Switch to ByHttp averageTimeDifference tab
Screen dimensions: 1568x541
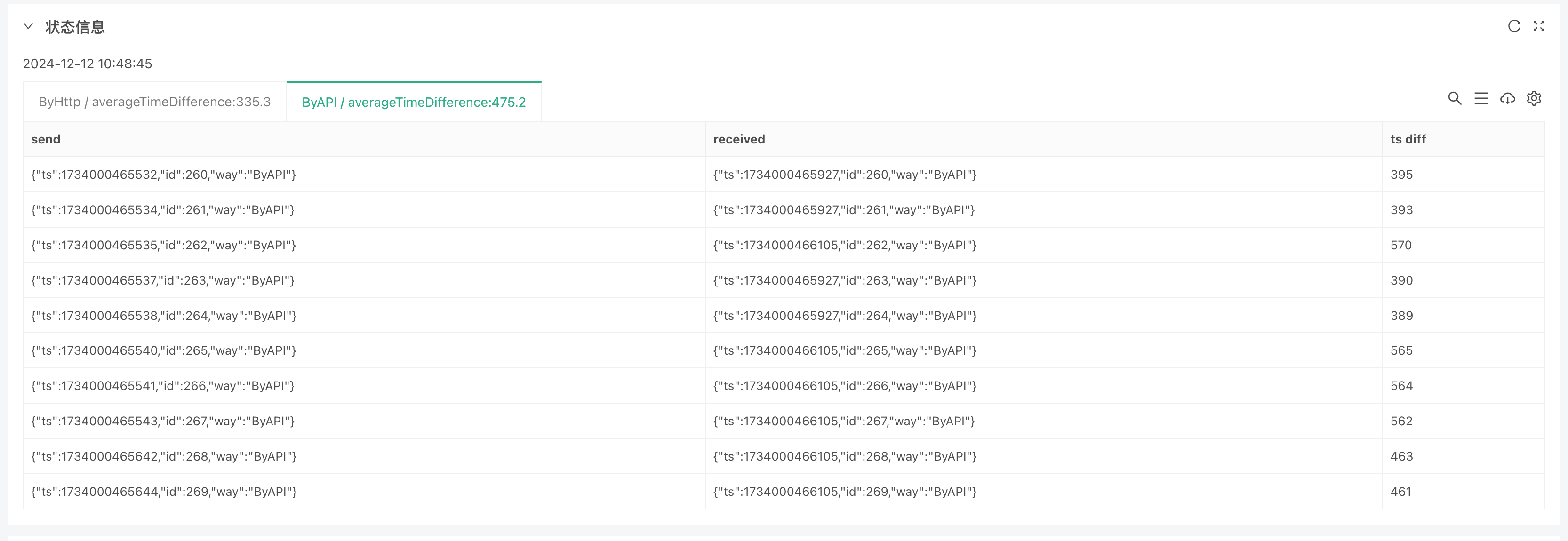click(x=155, y=102)
